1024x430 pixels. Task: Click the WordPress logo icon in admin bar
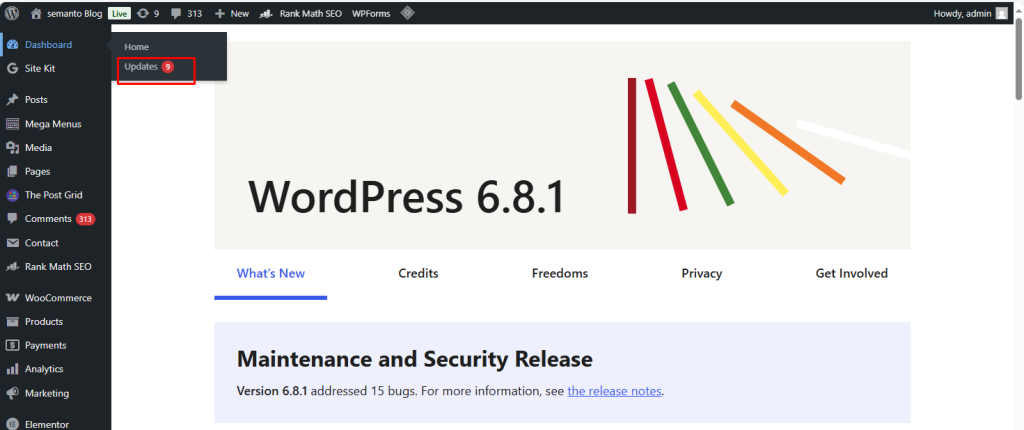tap(12, 14)
